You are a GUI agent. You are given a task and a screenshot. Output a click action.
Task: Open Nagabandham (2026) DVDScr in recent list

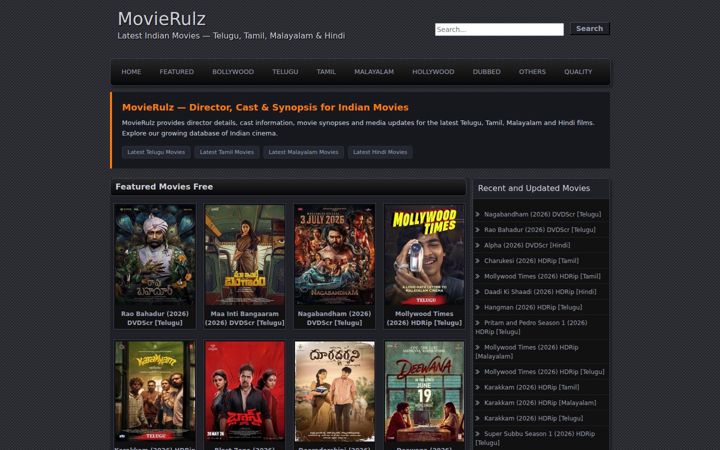(542, 214)
